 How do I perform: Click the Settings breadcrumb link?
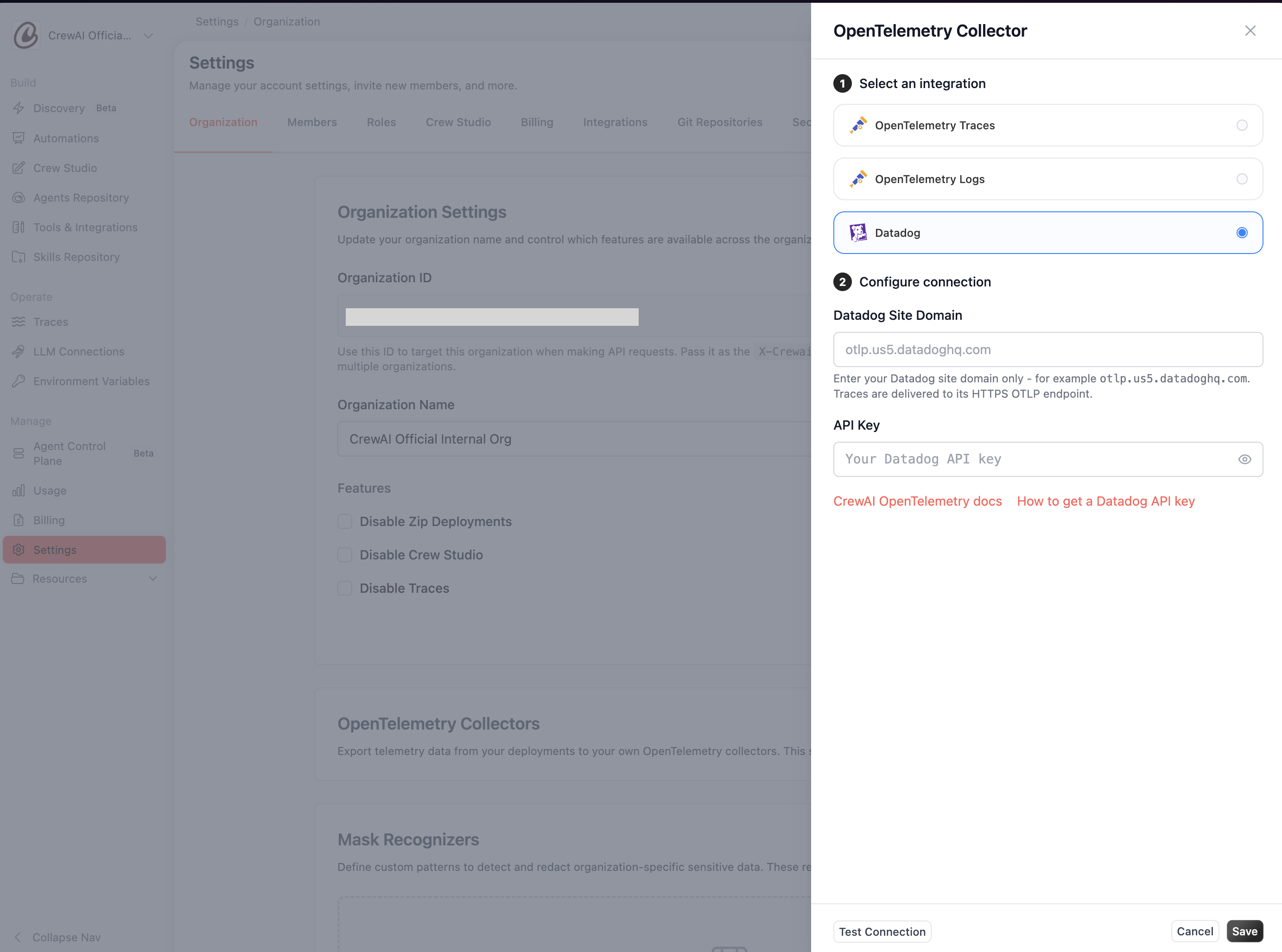(216, 21)
